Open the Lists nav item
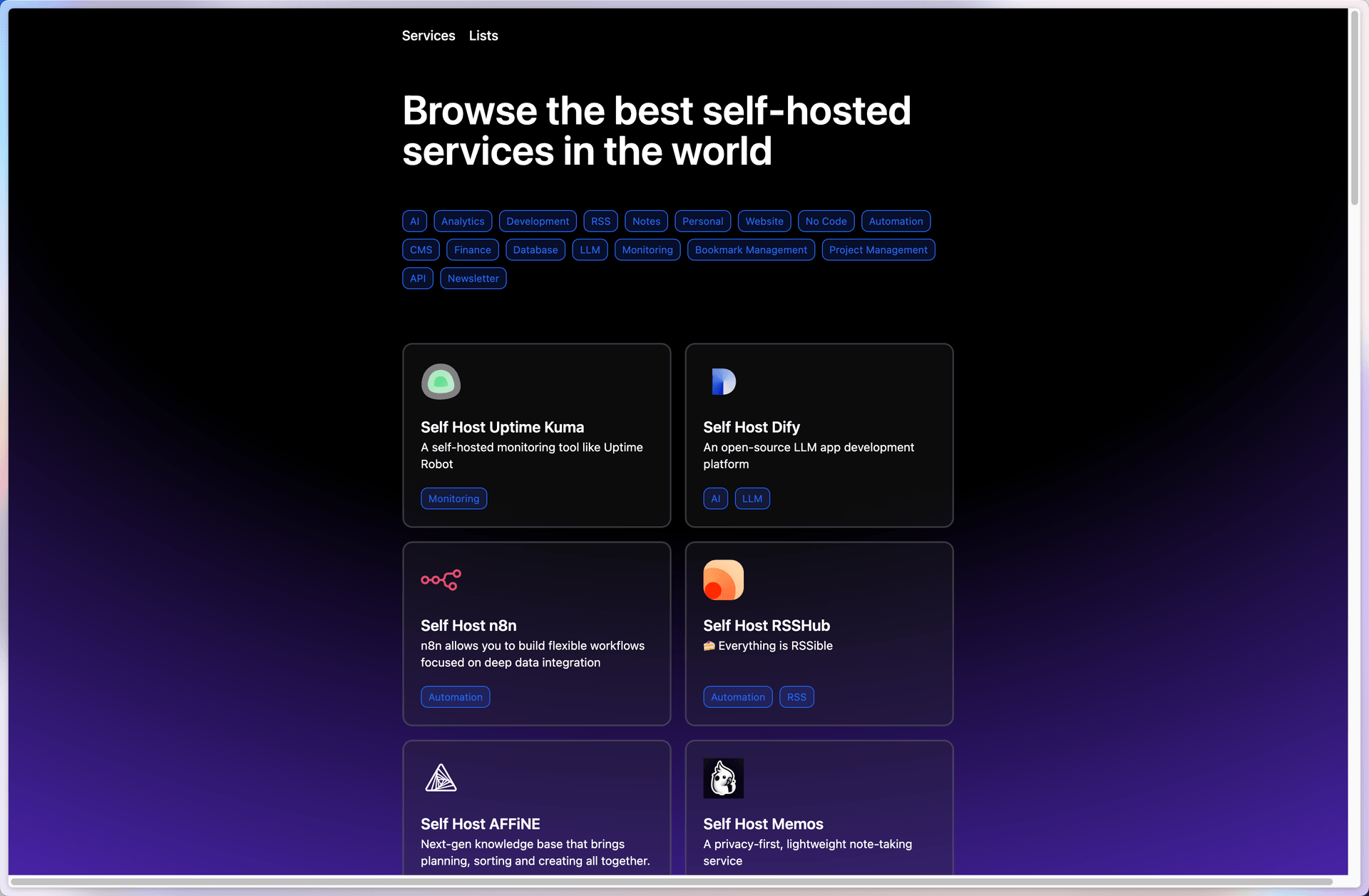Image resolution: width=1369 pixels, height=896 pixels. (x=483, y=36)
